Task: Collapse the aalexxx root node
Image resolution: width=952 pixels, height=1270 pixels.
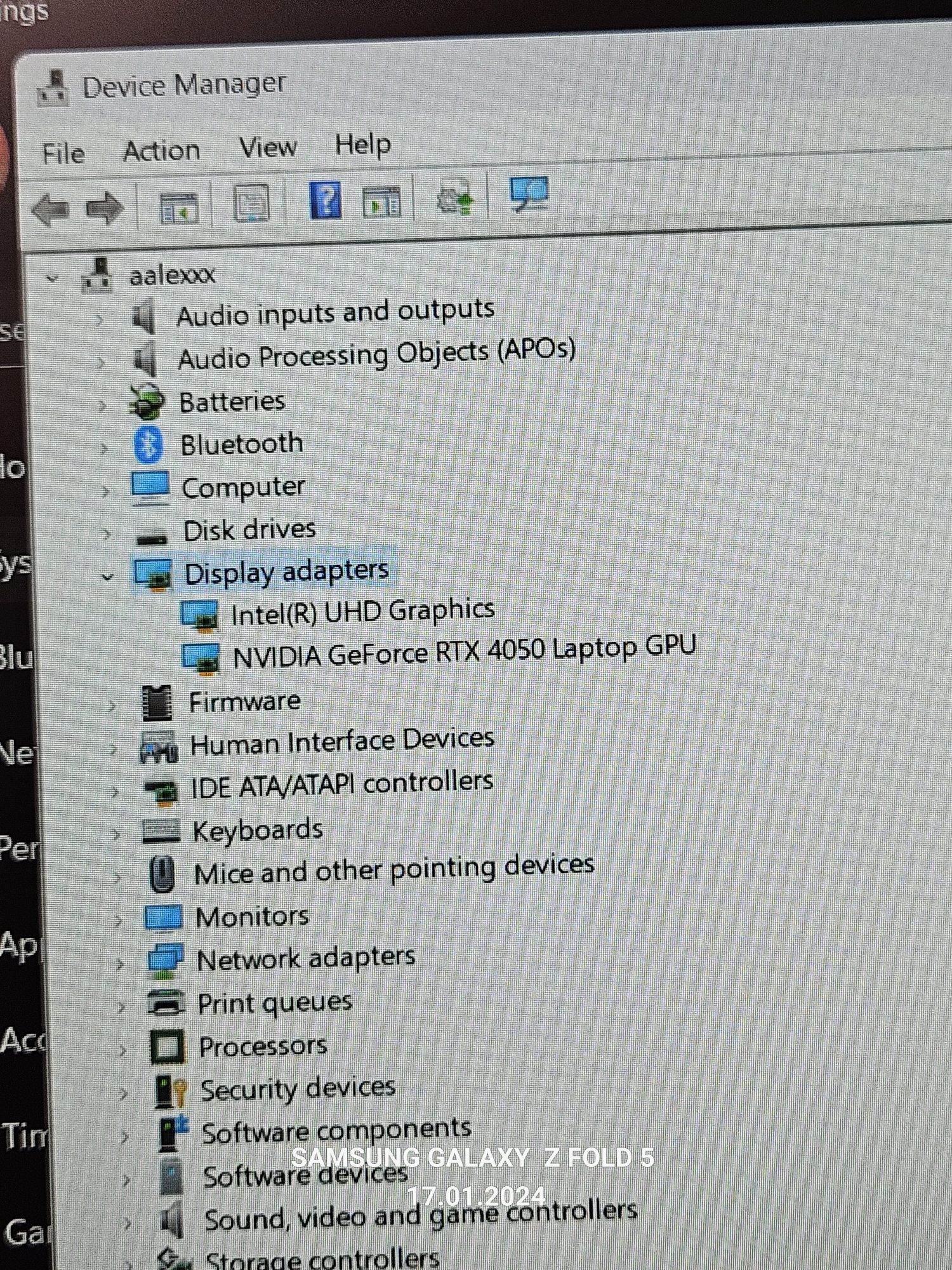Action: click(53, 278)
